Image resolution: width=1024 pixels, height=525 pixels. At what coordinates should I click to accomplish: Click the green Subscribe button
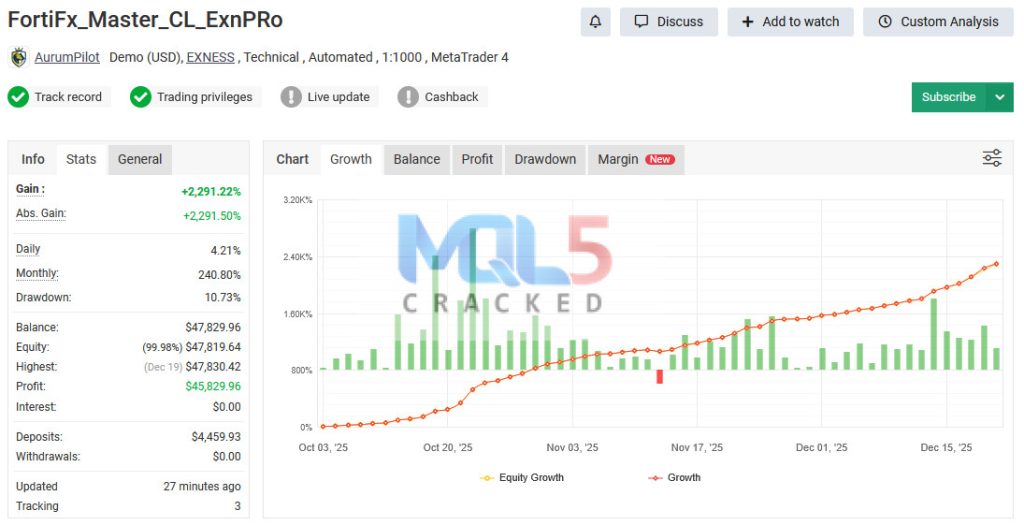[x=949, y=97]
